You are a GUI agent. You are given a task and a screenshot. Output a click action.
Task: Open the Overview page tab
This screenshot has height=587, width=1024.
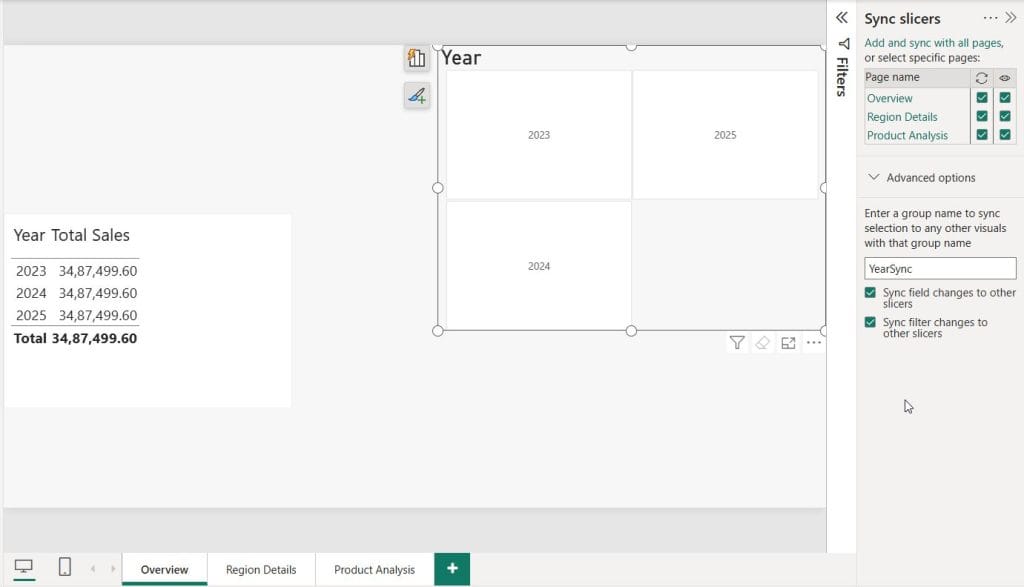coord(165,569)
